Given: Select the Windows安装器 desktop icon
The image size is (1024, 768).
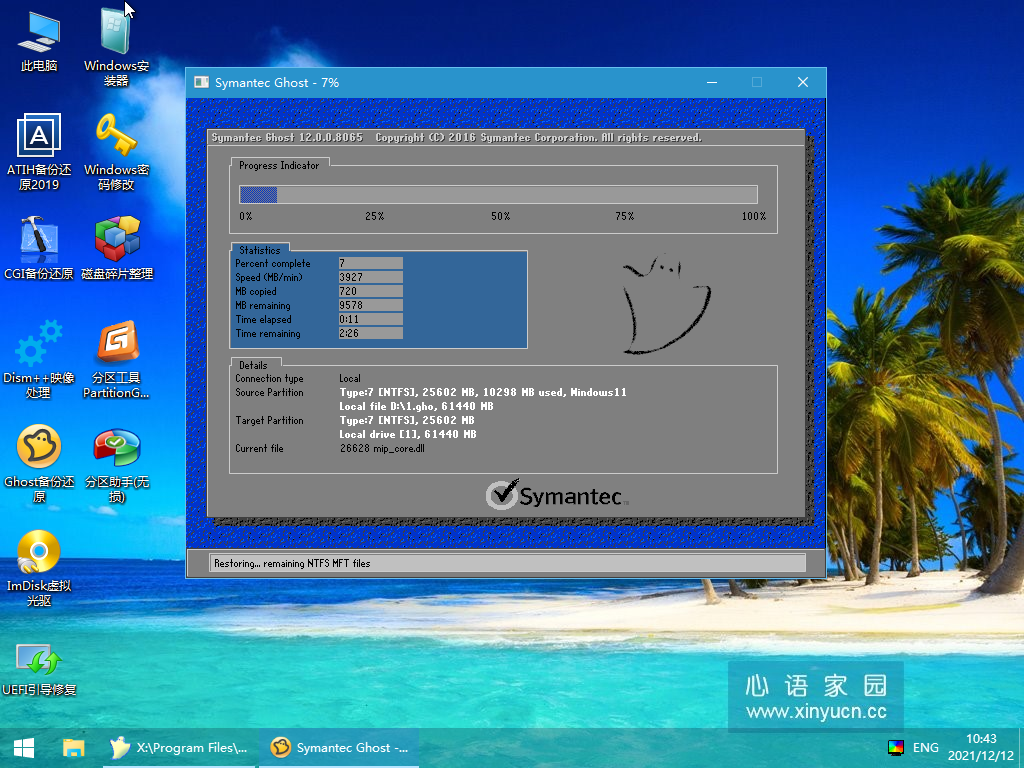Looking at the screenshot, I should (x=116, y=46).
